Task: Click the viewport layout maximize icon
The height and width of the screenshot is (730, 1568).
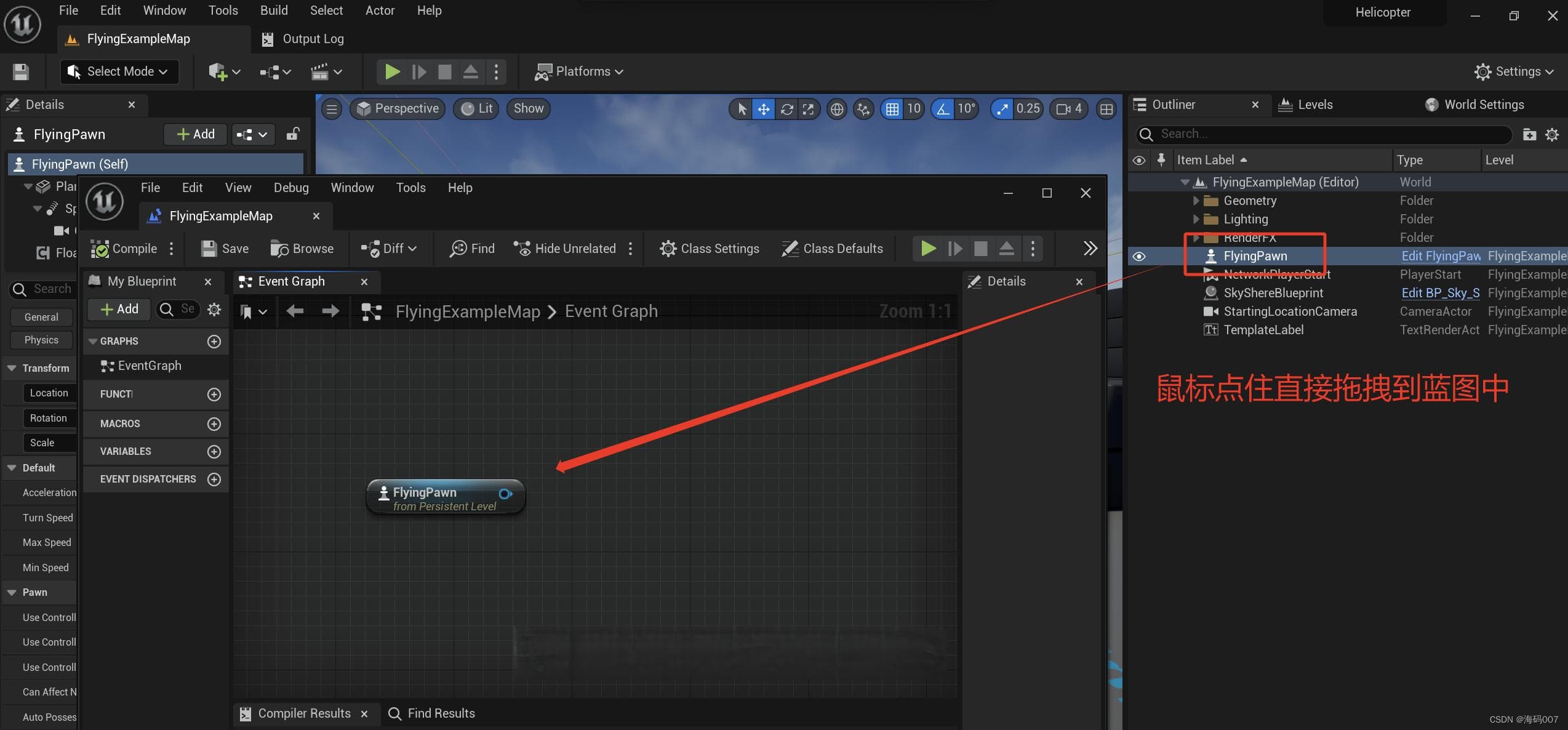Action: pos(1106,109)
